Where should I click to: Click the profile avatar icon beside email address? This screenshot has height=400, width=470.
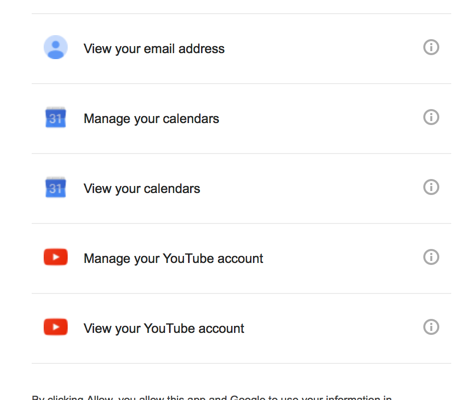[56, 47]
